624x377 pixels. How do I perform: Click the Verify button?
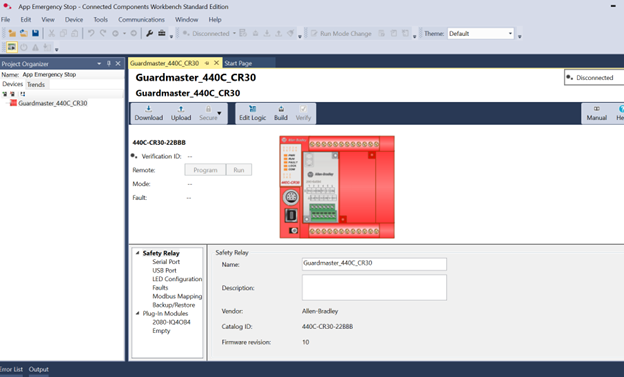[x=303, y=113]
